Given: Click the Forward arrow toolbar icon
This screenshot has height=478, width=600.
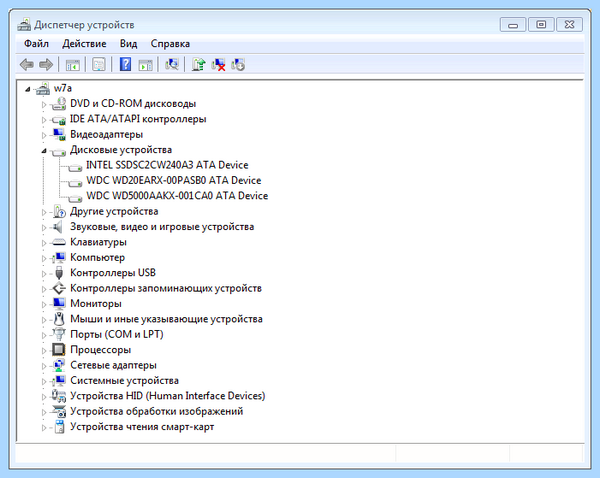Looking at the screenshot, I should [x=46, y=65].
